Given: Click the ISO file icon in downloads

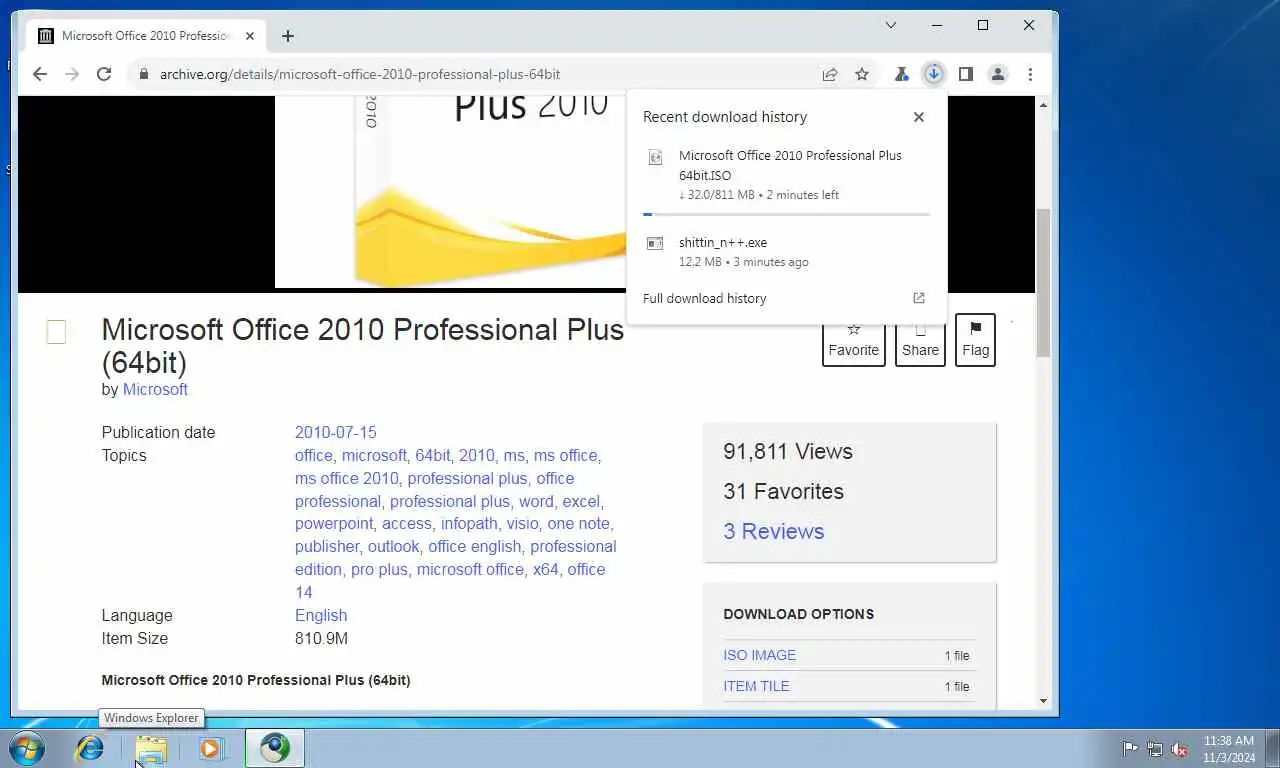Looking at the screenshot, I should (655, 157).
